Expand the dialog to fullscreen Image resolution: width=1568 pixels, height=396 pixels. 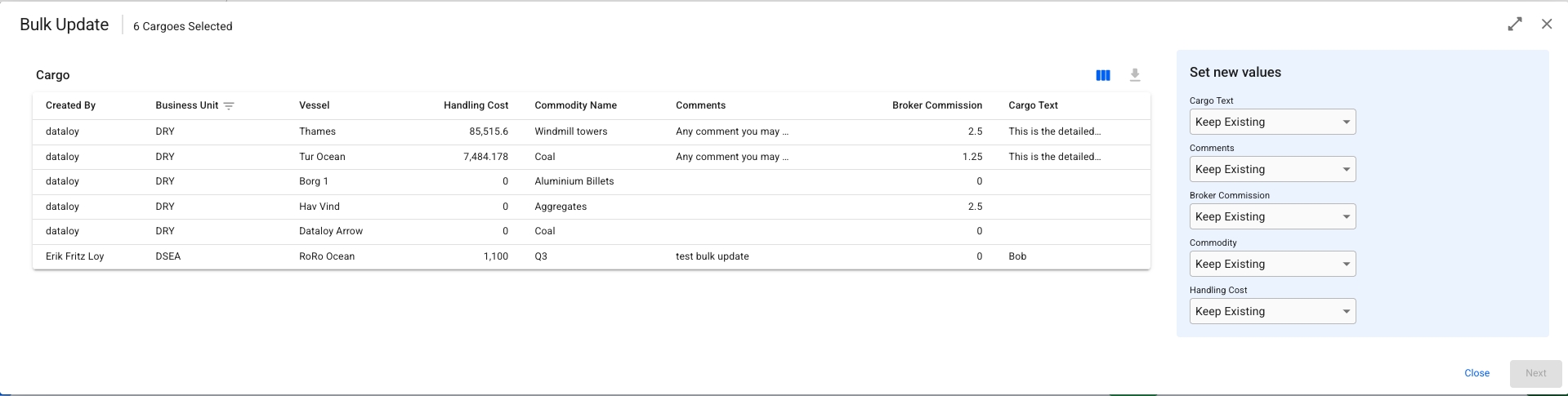tap(1515, 24)
